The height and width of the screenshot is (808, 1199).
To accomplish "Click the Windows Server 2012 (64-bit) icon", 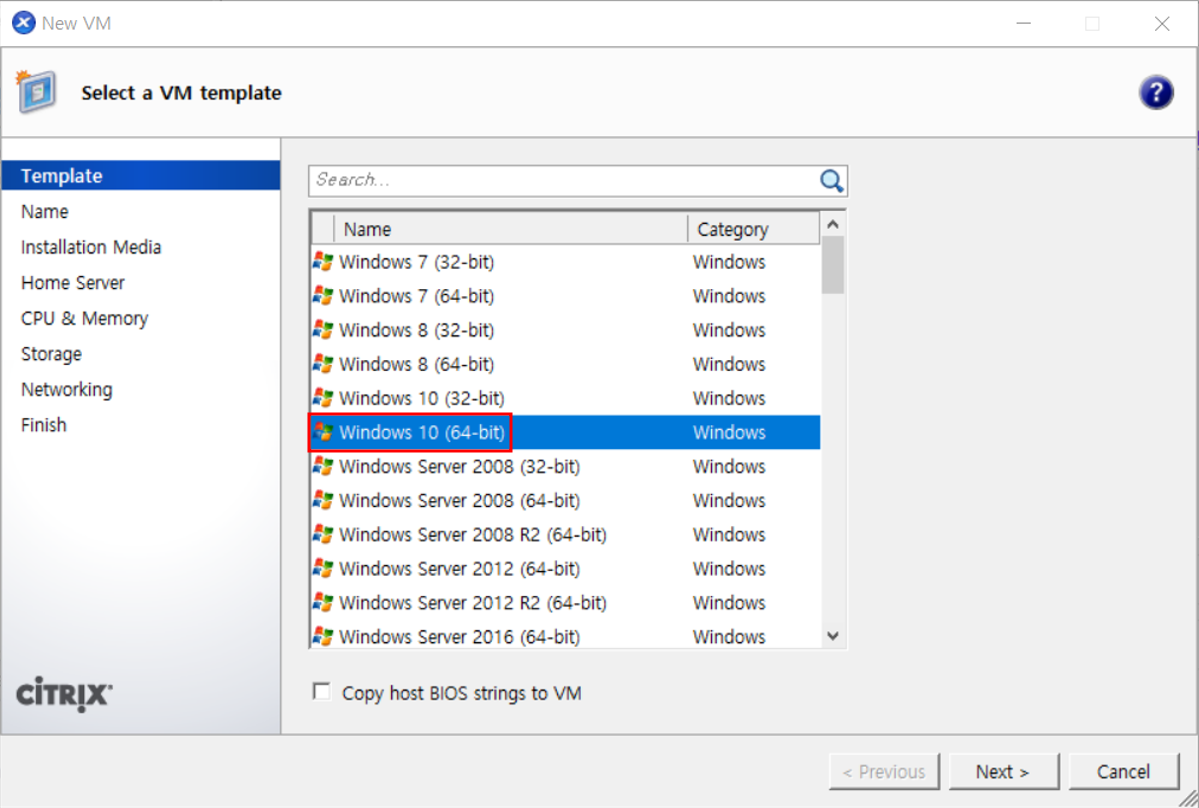I will click(x=323, y=569).
